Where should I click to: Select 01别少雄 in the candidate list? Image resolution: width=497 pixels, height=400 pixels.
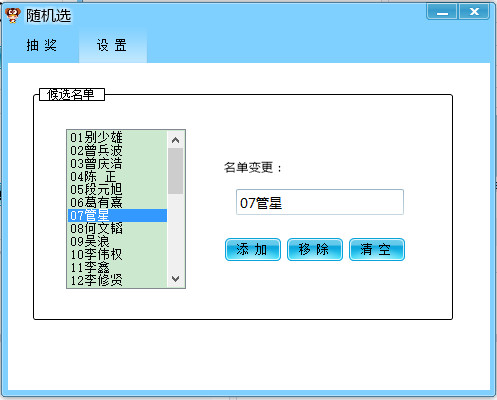click(x=117, y=137)
